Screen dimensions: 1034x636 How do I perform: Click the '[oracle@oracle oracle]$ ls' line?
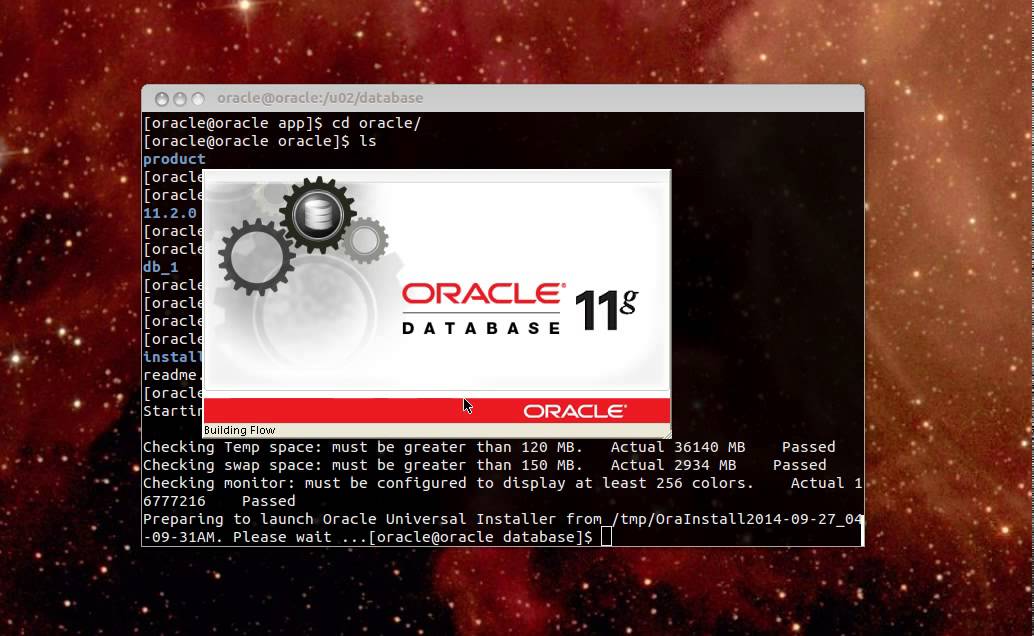[260, 141]
